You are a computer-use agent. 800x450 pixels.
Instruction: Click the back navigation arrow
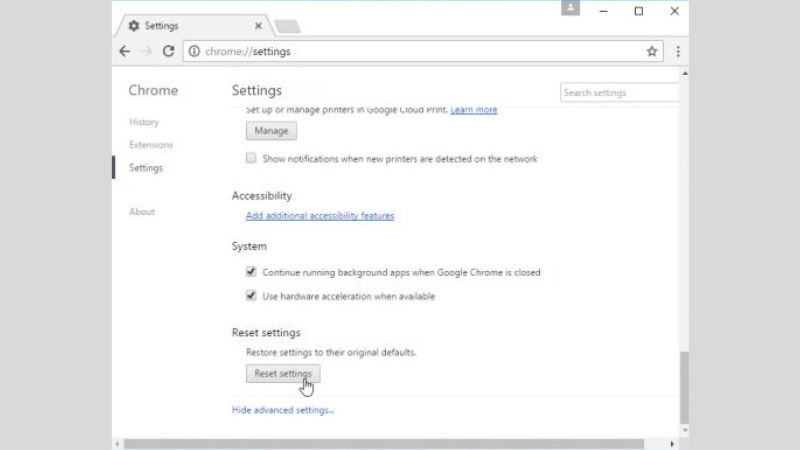(x=124, y=51)
